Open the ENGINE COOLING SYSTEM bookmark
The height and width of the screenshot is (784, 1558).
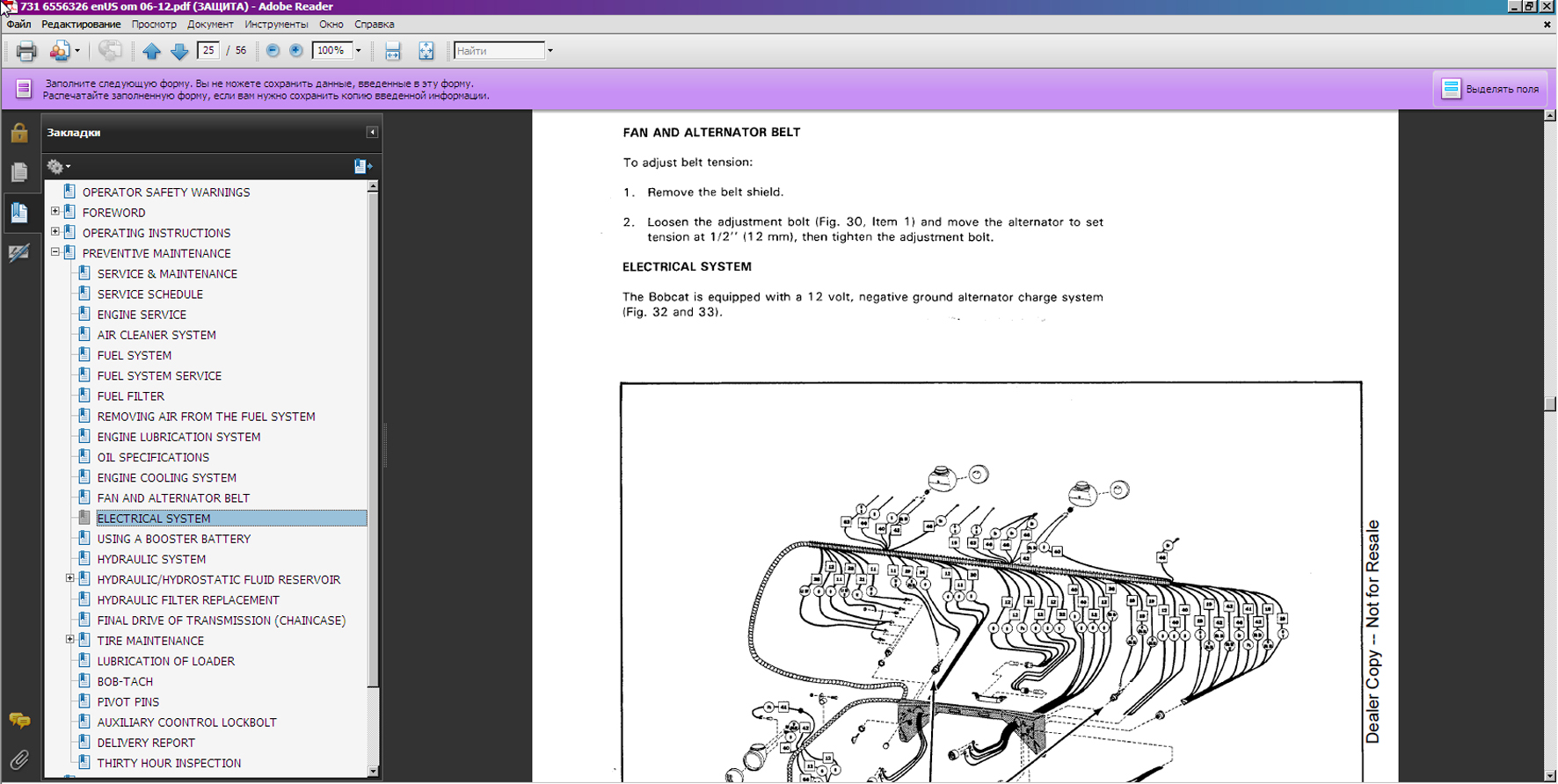[166, 477]
